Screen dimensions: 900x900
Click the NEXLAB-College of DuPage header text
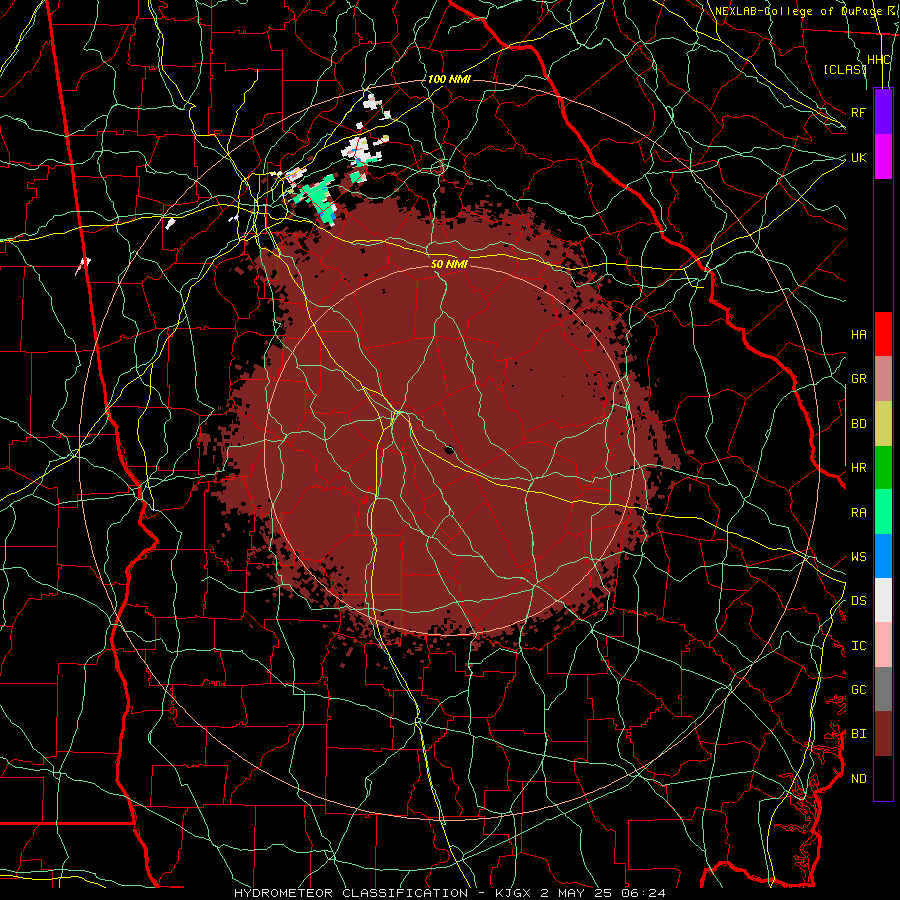point(798,11)
